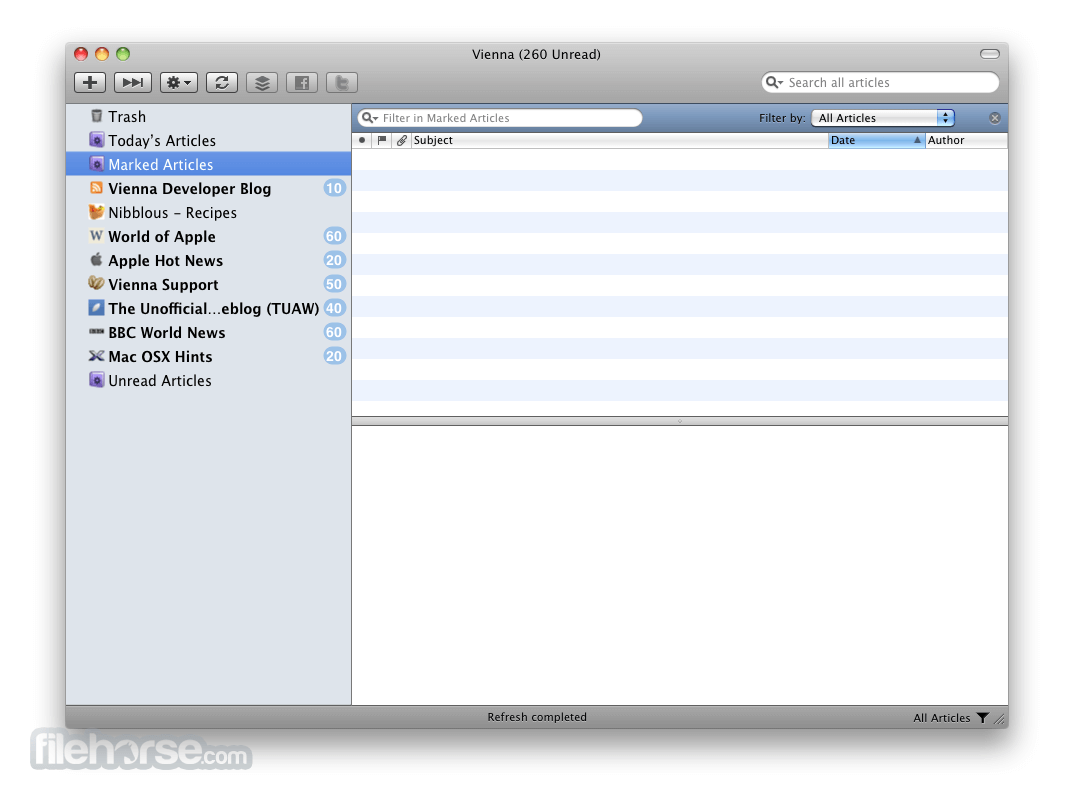
Task: Open Vienna Developer Blog feed
Action: [209, 188]
